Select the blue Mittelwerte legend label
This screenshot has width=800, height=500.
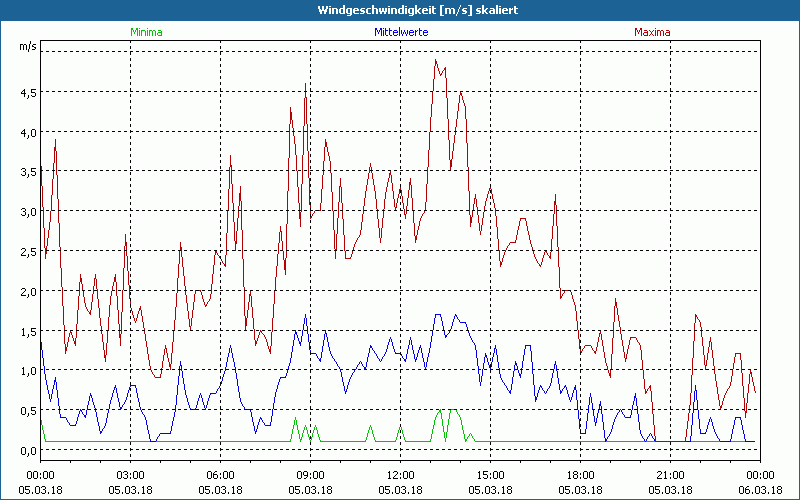coord(400,32)
